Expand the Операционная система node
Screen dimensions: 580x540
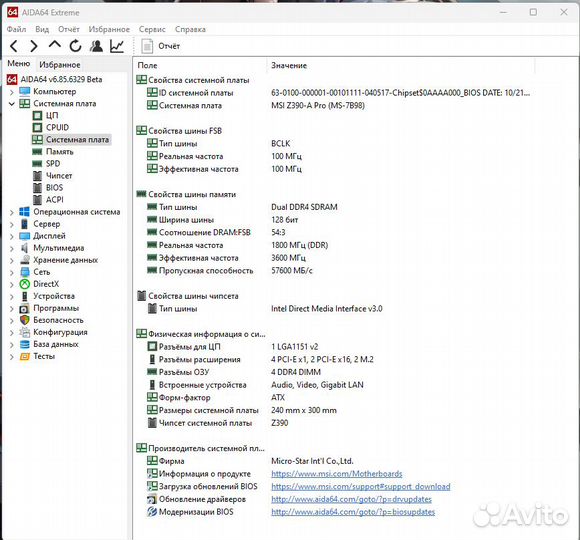click(x=12, y=212)
